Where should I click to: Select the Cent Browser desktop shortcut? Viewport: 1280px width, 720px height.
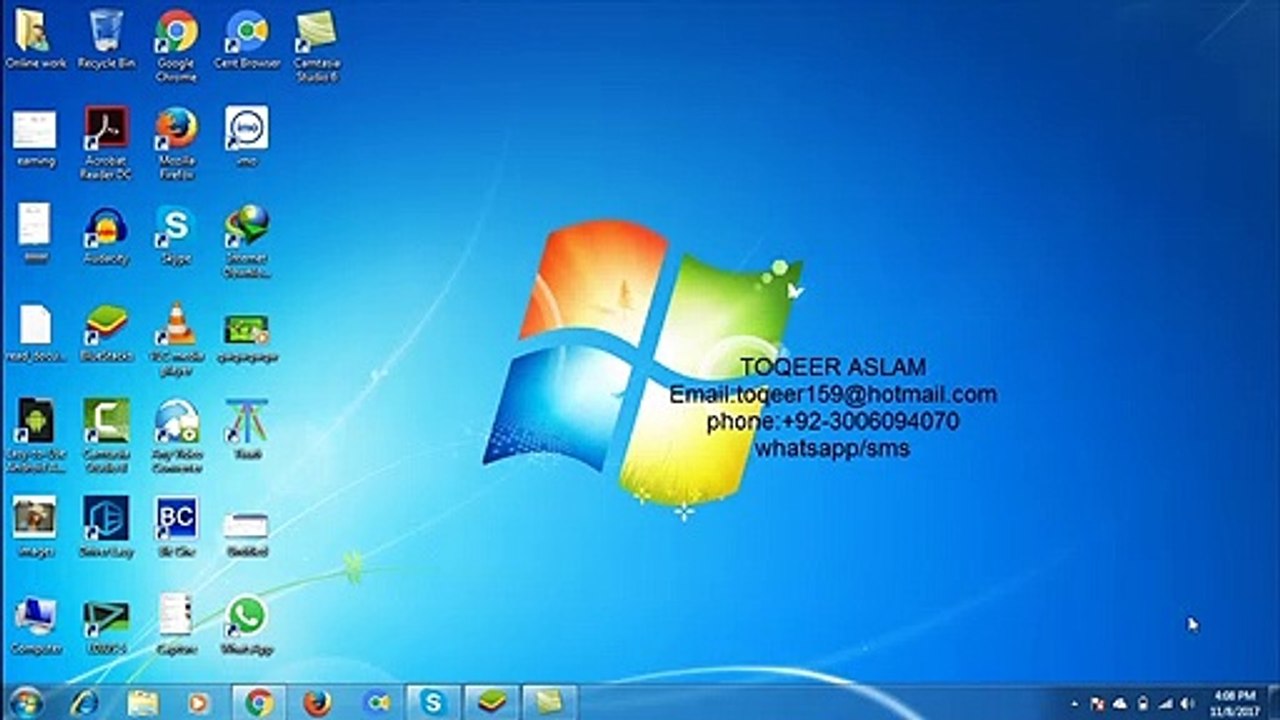(246, 40)
